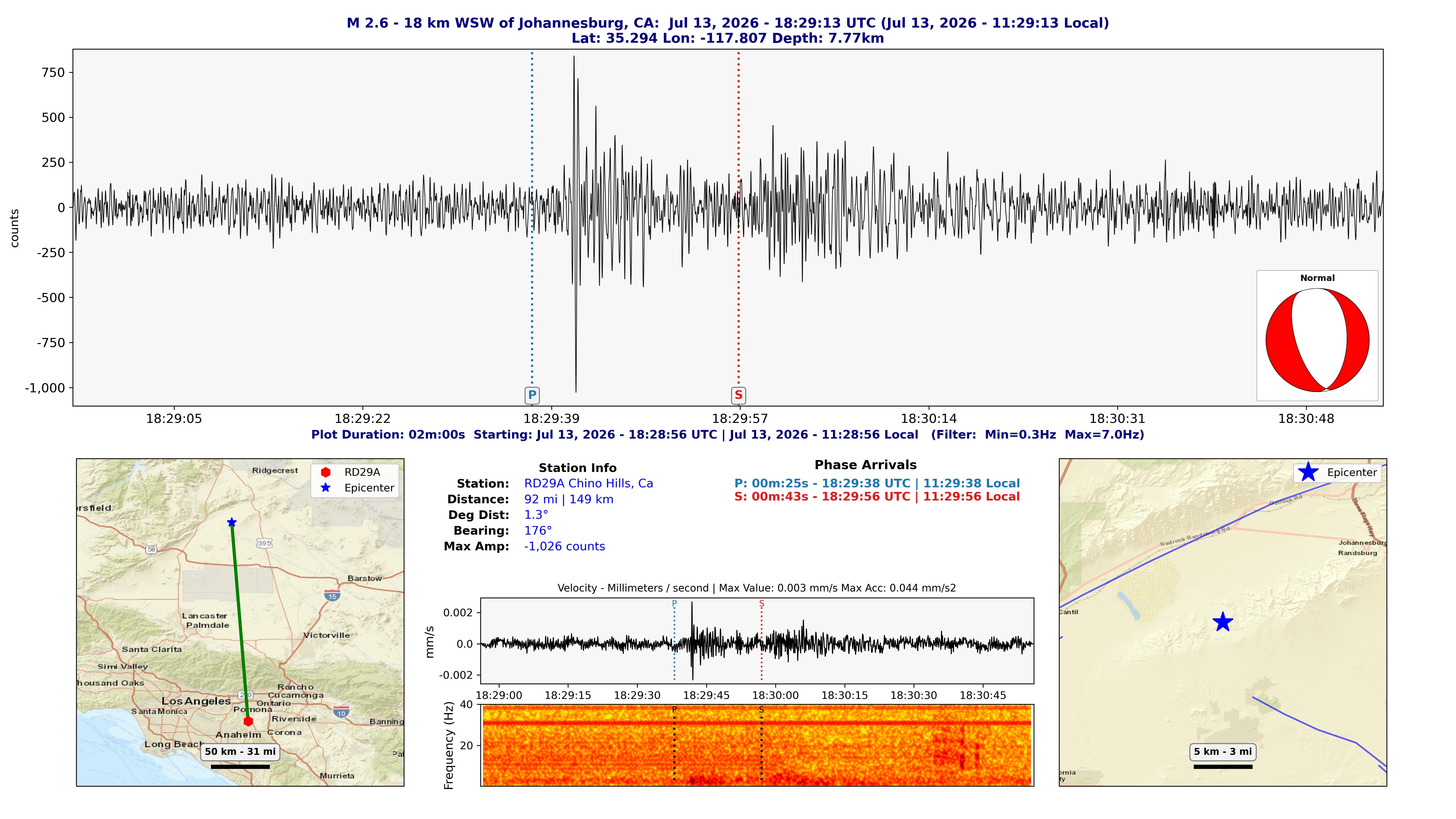Click the "Santa Clarita" map label
Viewport: 1456px width, 819px height.
(x=151, y=649)
